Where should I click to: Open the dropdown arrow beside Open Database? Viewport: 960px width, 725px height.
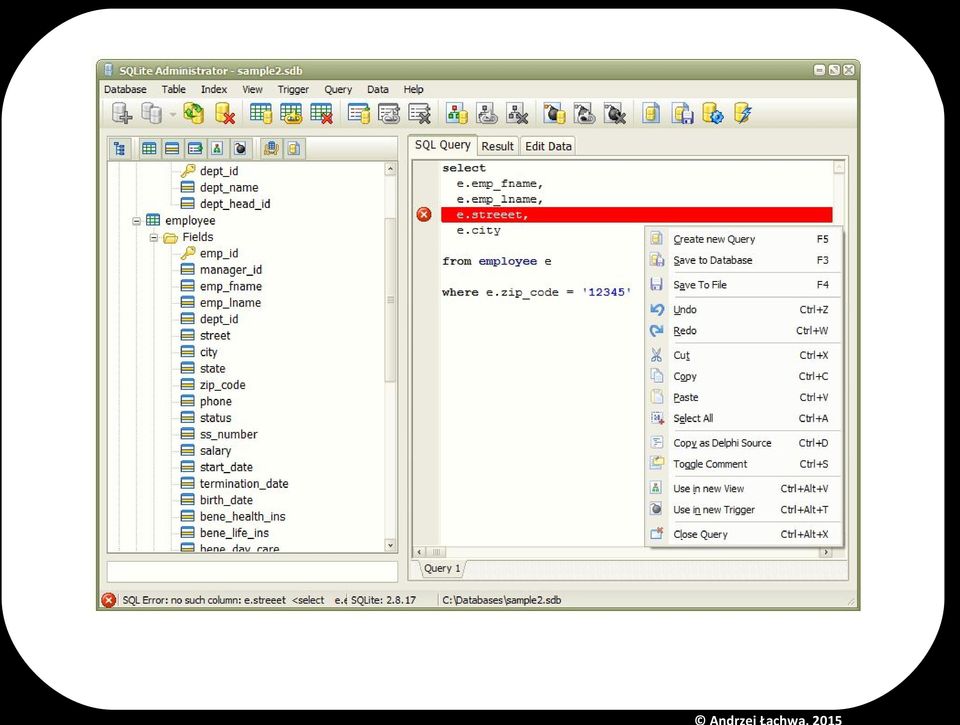click(x=173, y=114)
